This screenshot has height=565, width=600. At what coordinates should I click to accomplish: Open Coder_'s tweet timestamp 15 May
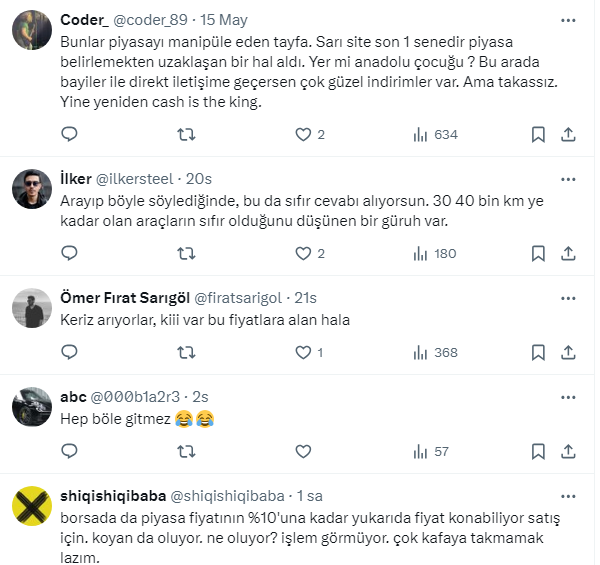225,20
